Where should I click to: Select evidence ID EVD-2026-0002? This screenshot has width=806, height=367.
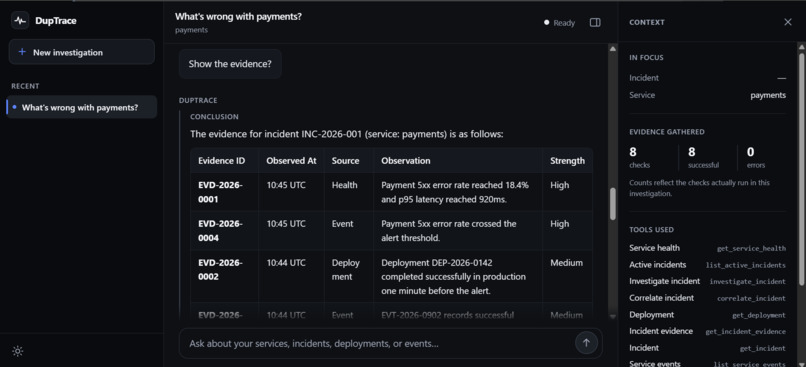coord(220,269)
